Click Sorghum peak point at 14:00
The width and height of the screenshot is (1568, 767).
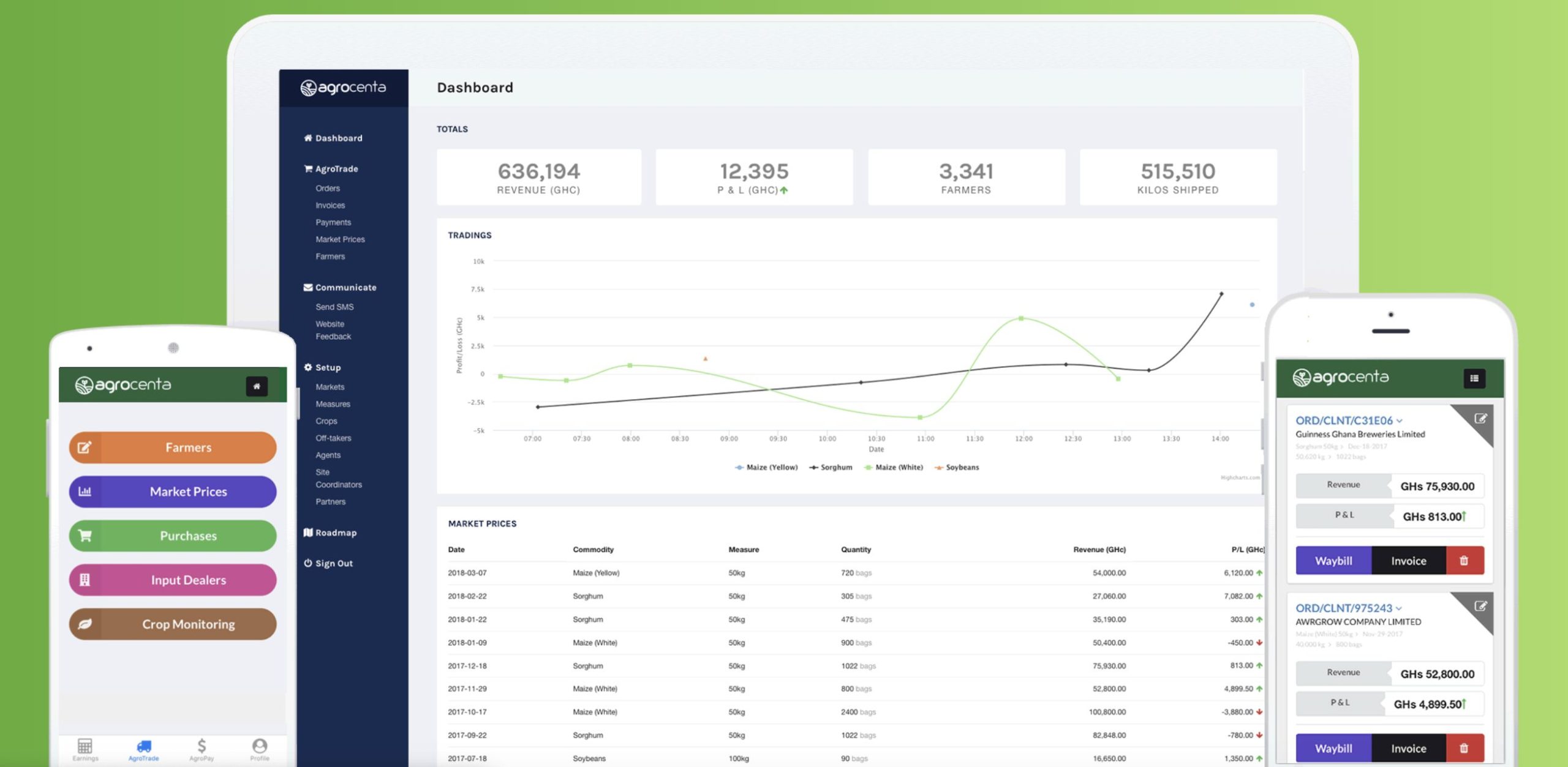[1221, 294]
